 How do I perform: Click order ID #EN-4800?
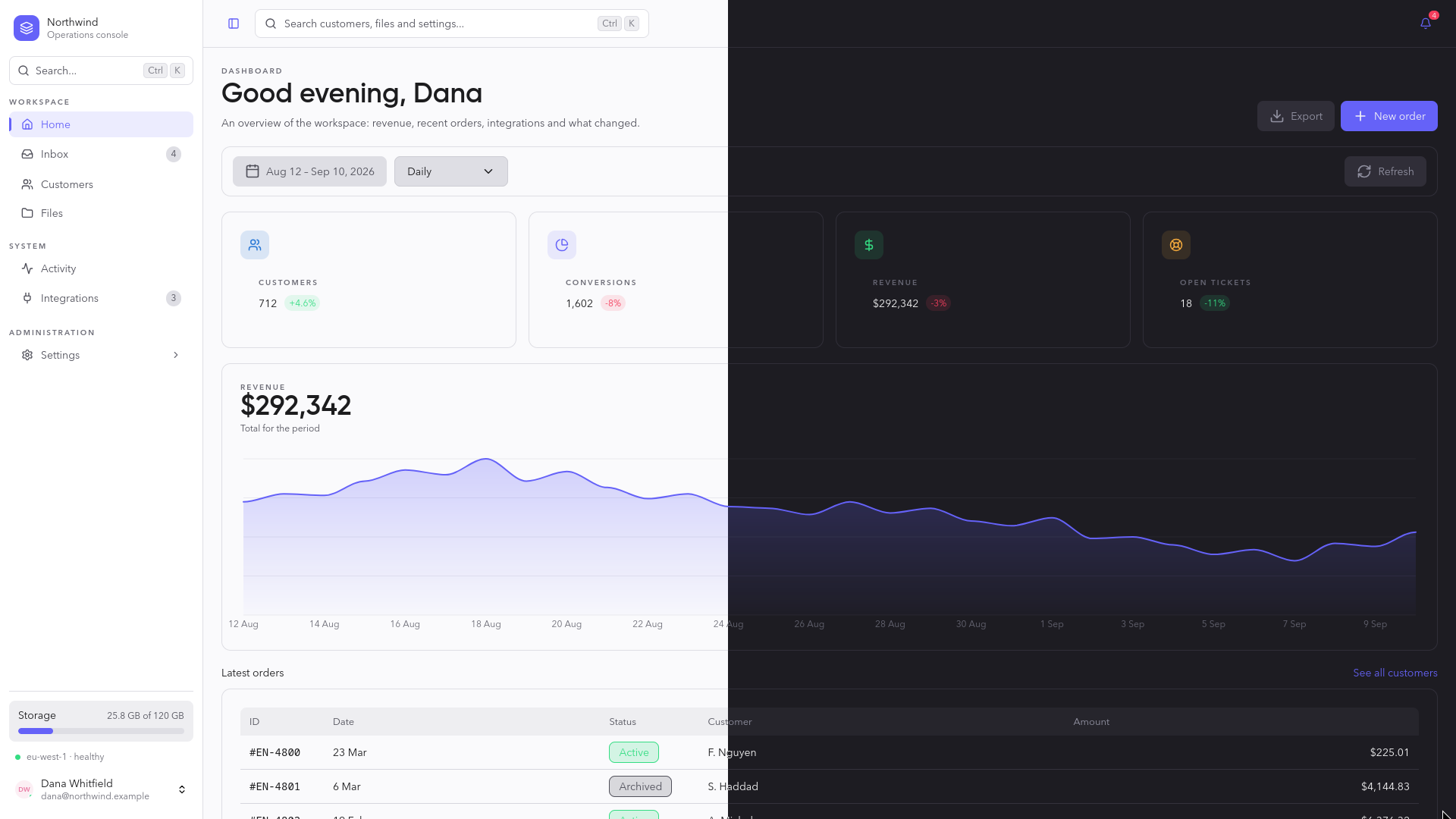[x=275, y=752]
